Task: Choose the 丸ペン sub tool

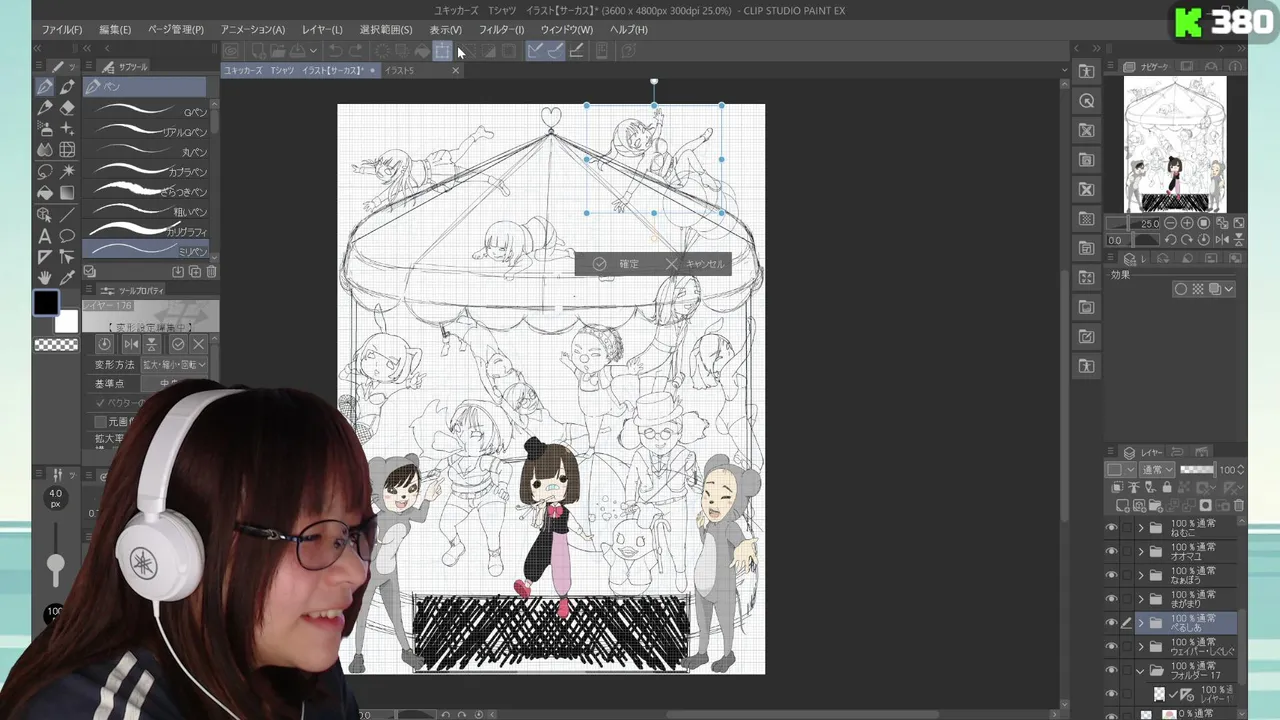Action: click(147, 151)
